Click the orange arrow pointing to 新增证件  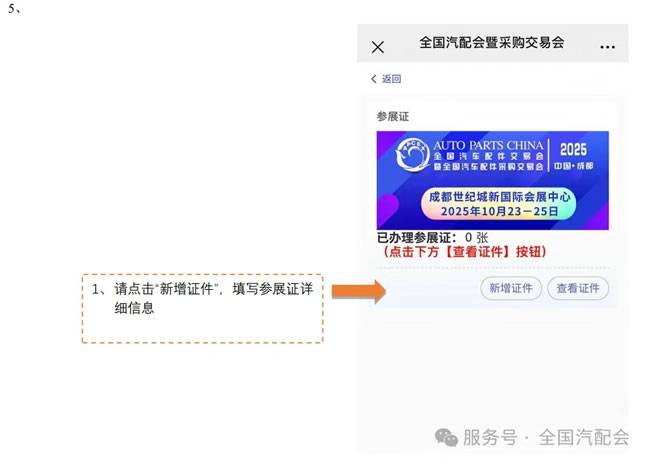click(x=359, y=291)
